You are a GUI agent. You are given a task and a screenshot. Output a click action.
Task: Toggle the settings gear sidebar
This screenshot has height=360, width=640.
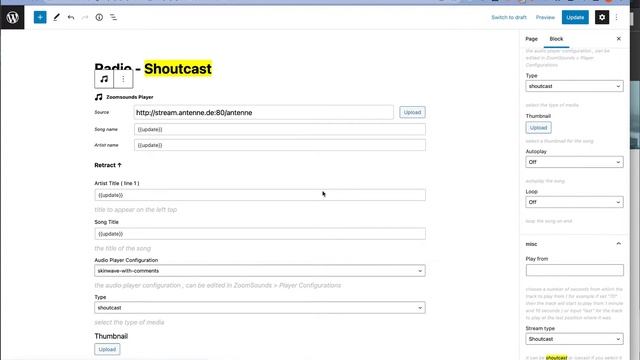coord(602,17)
